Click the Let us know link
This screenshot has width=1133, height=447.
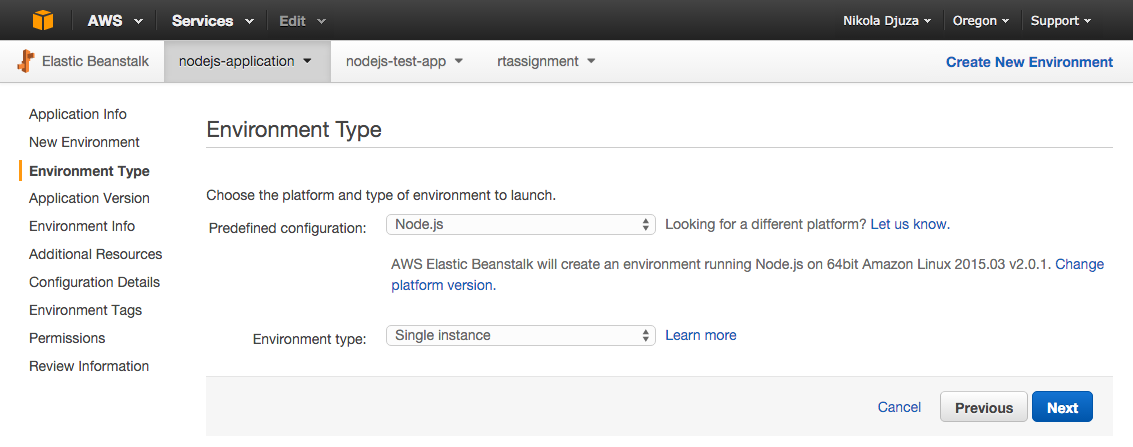pos(910,225)
